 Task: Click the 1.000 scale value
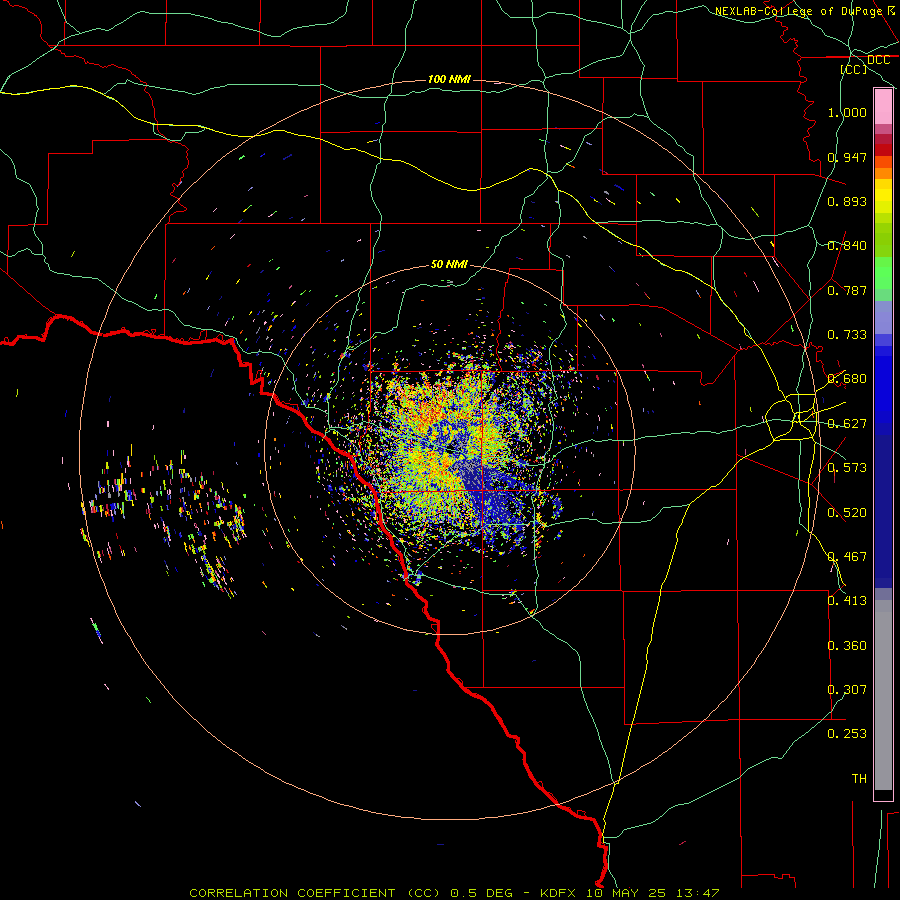click(847, 112)
